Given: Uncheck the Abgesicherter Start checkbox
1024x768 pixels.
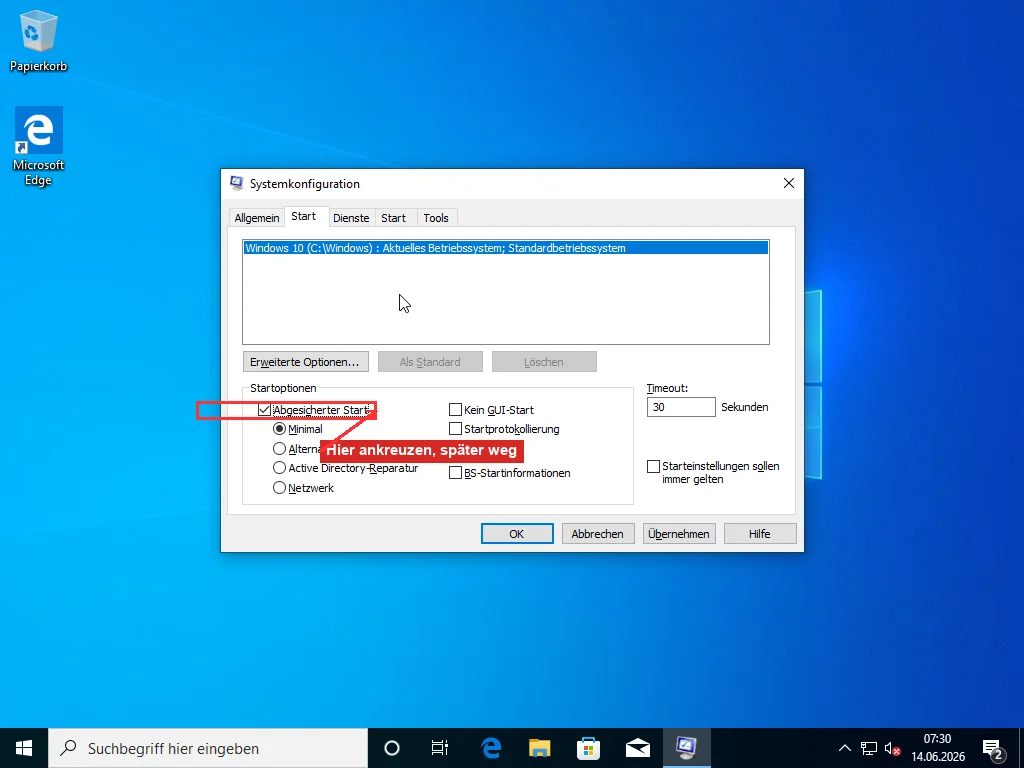Looking at the screenshot, I should click(x=264, y=410).
